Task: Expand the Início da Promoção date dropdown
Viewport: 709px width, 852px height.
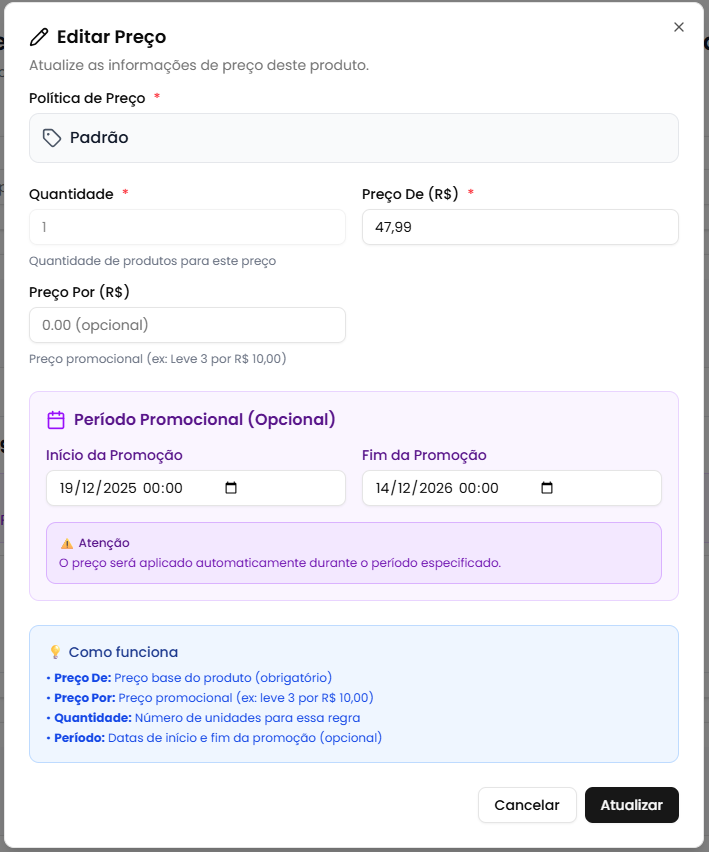Action: (x=229, y=488)
